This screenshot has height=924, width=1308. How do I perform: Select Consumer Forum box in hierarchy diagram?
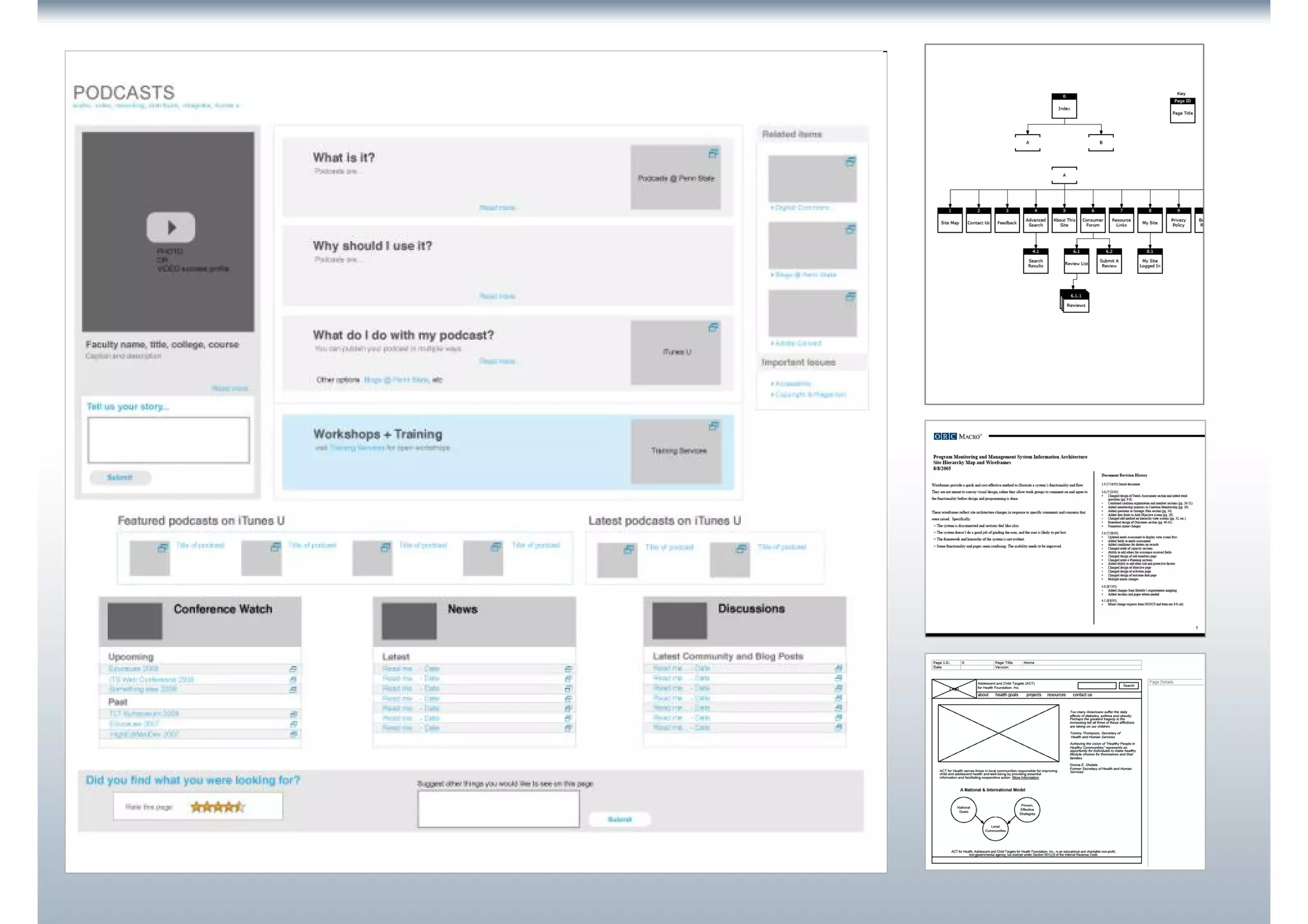[x=1093, y=220]
